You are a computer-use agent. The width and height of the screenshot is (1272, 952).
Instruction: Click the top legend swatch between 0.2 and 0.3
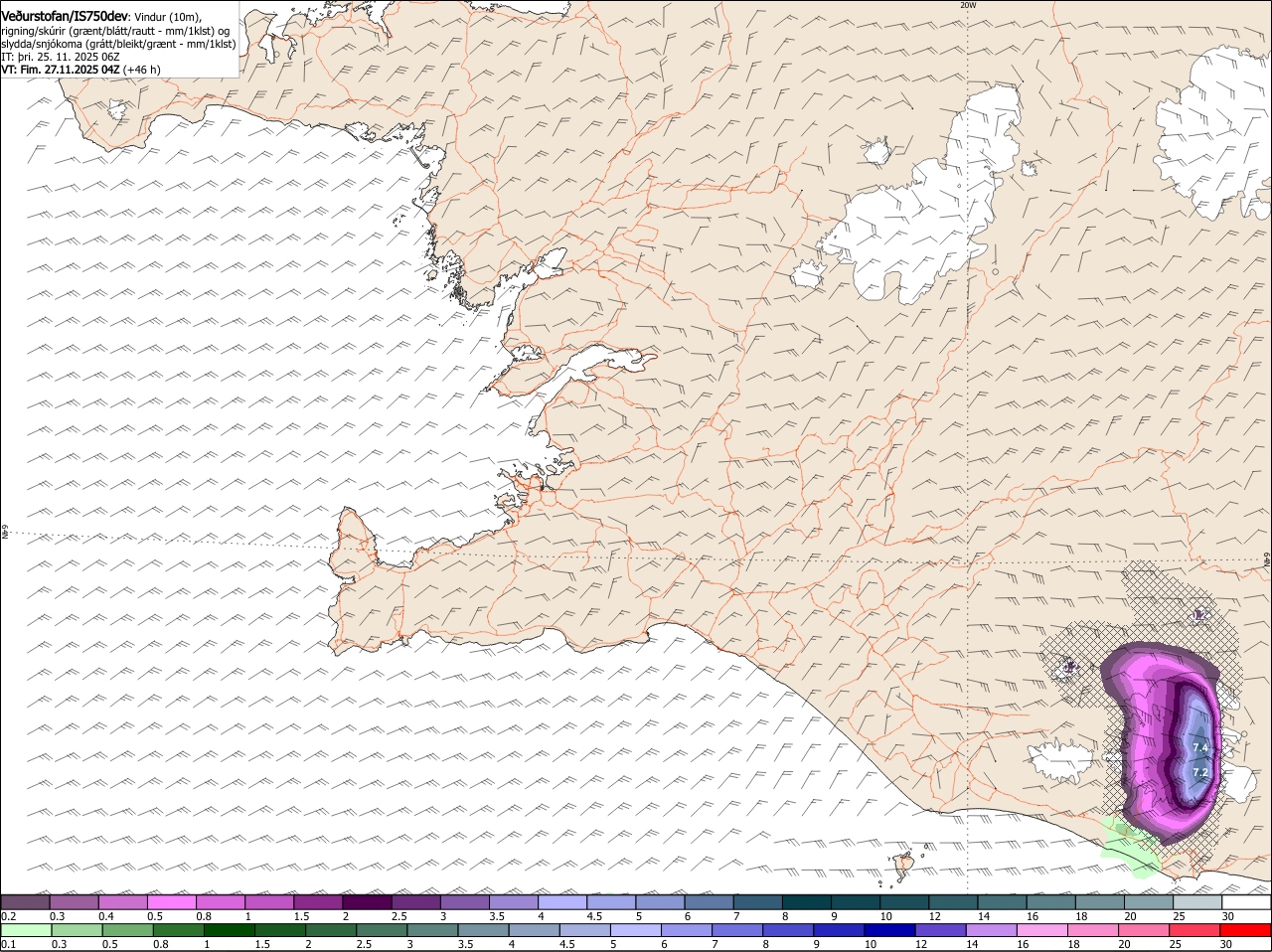click(x=25, y=901)
